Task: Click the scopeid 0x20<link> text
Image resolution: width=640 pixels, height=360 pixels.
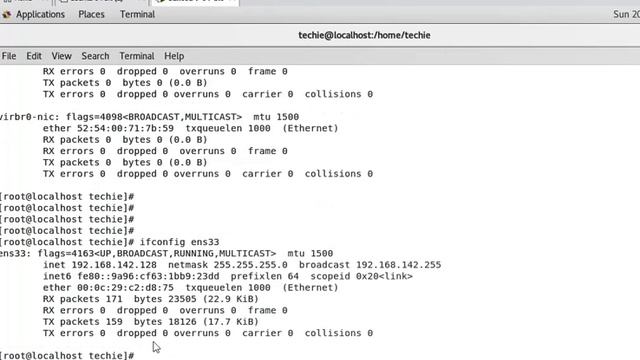Action: click(362, 276)
